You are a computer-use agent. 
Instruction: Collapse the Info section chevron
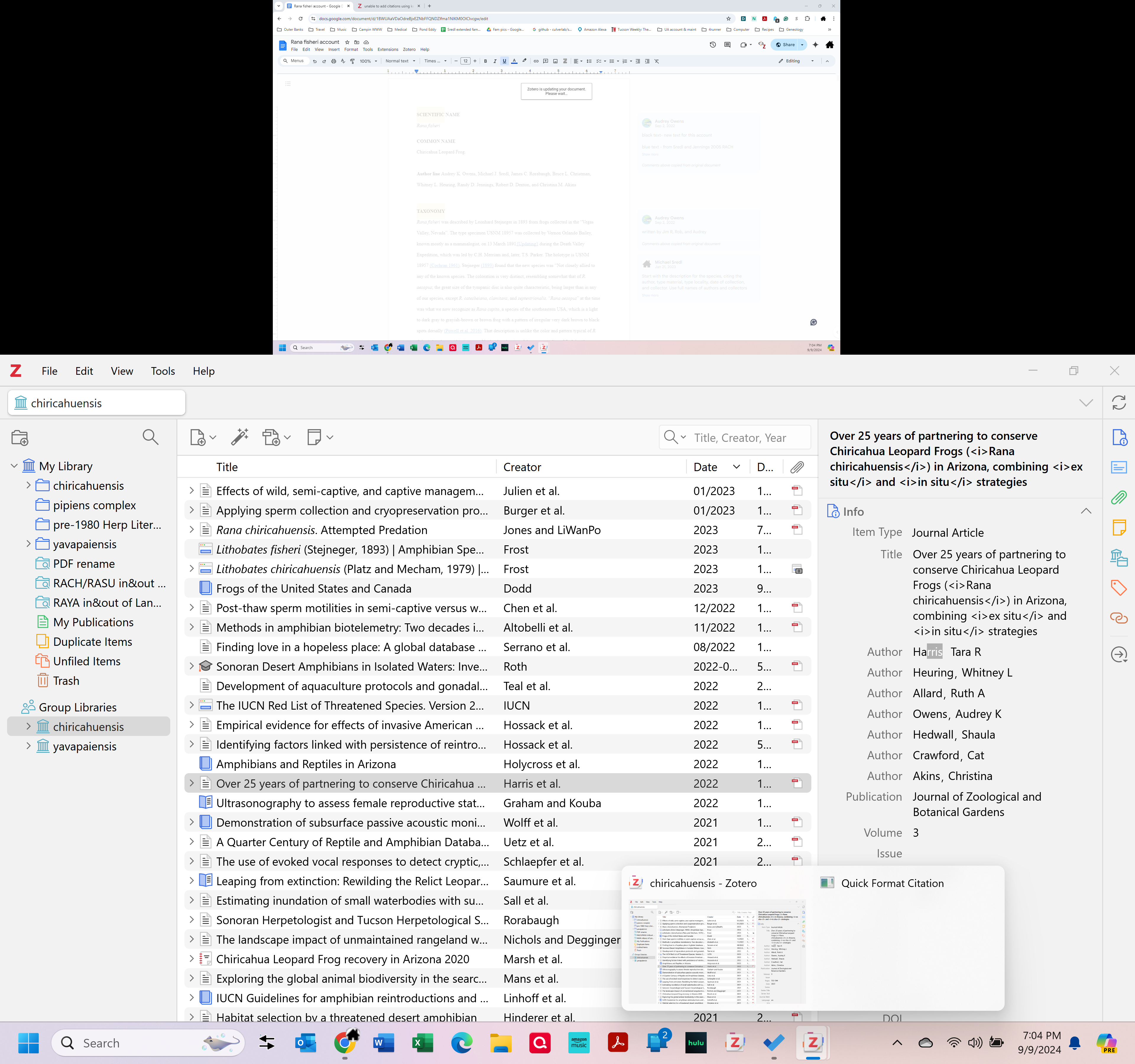[1086, 511]
